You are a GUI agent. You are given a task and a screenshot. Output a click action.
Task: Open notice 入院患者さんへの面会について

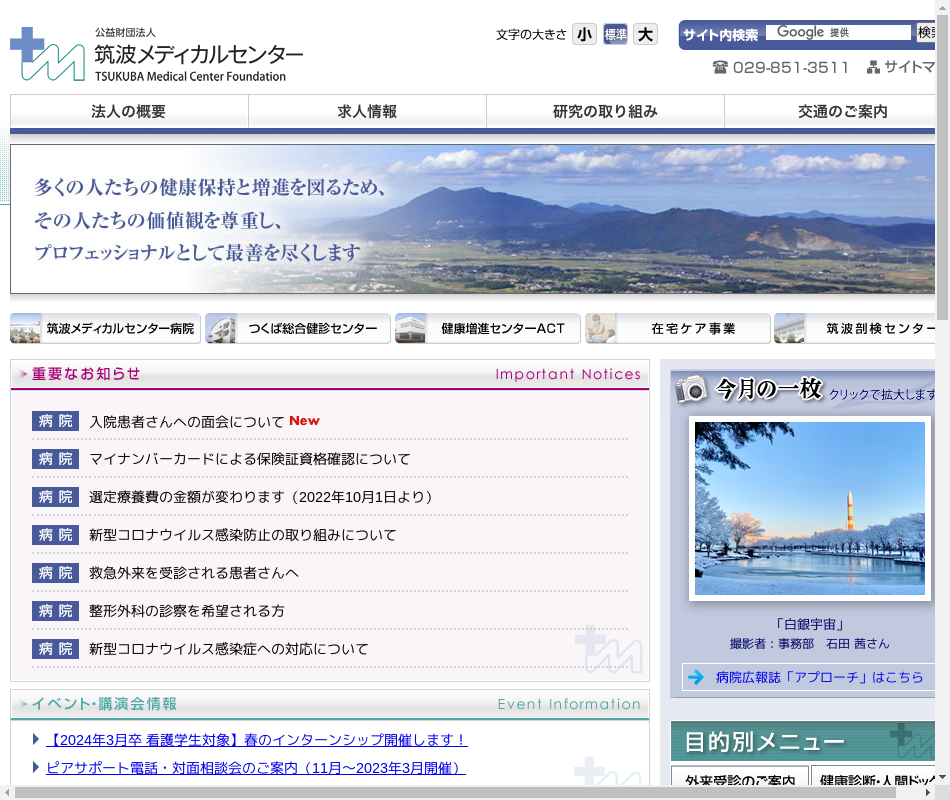pos(187,422)
